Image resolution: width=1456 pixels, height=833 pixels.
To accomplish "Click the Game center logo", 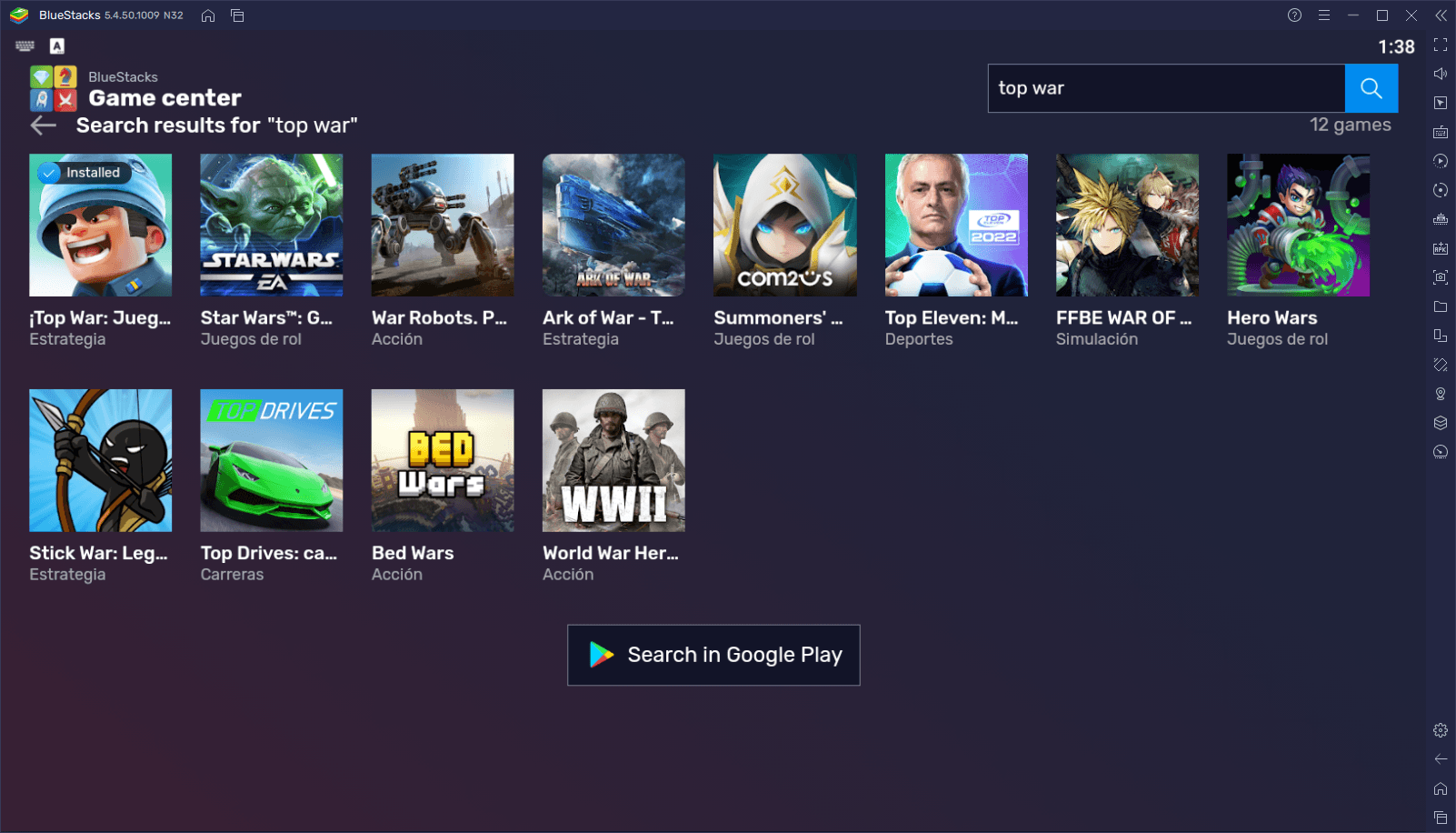I will tap(54, 88).
